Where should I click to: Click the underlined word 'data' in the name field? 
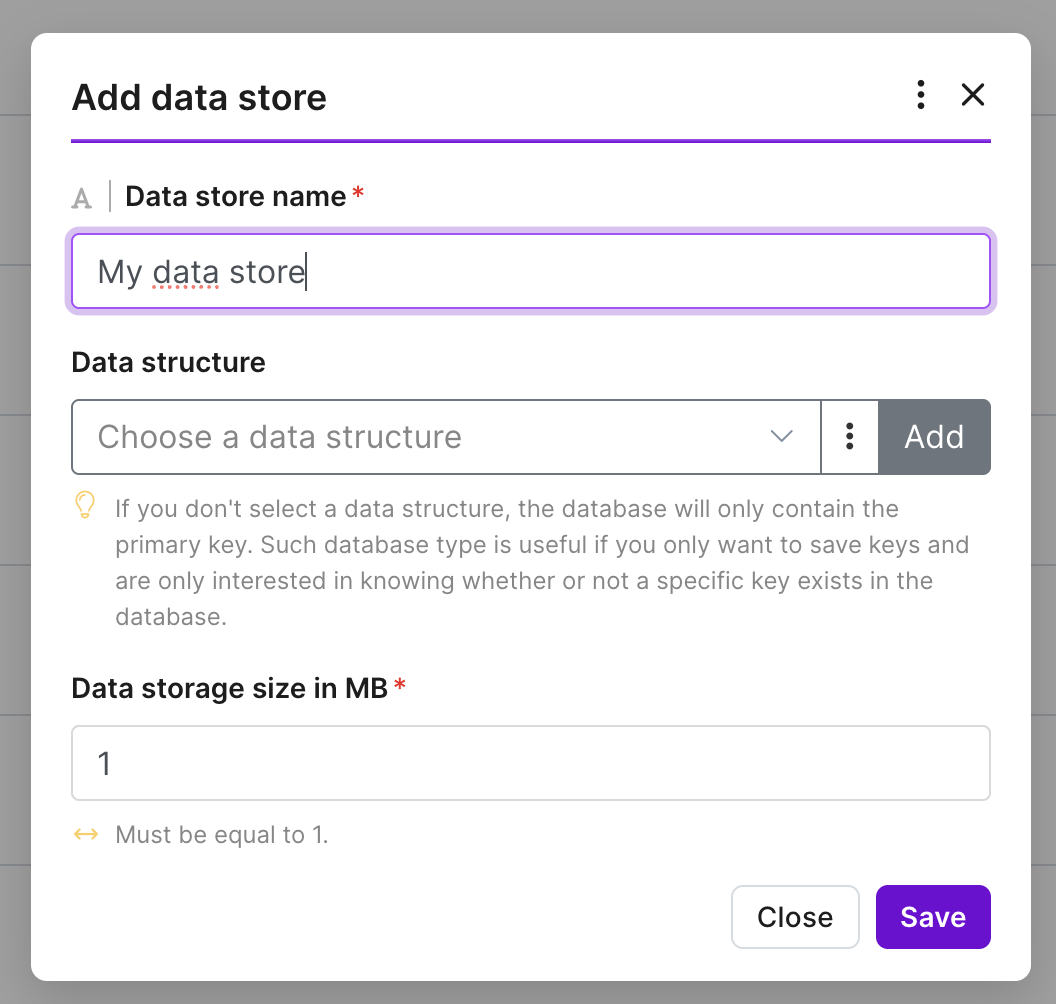click(186, 272)
